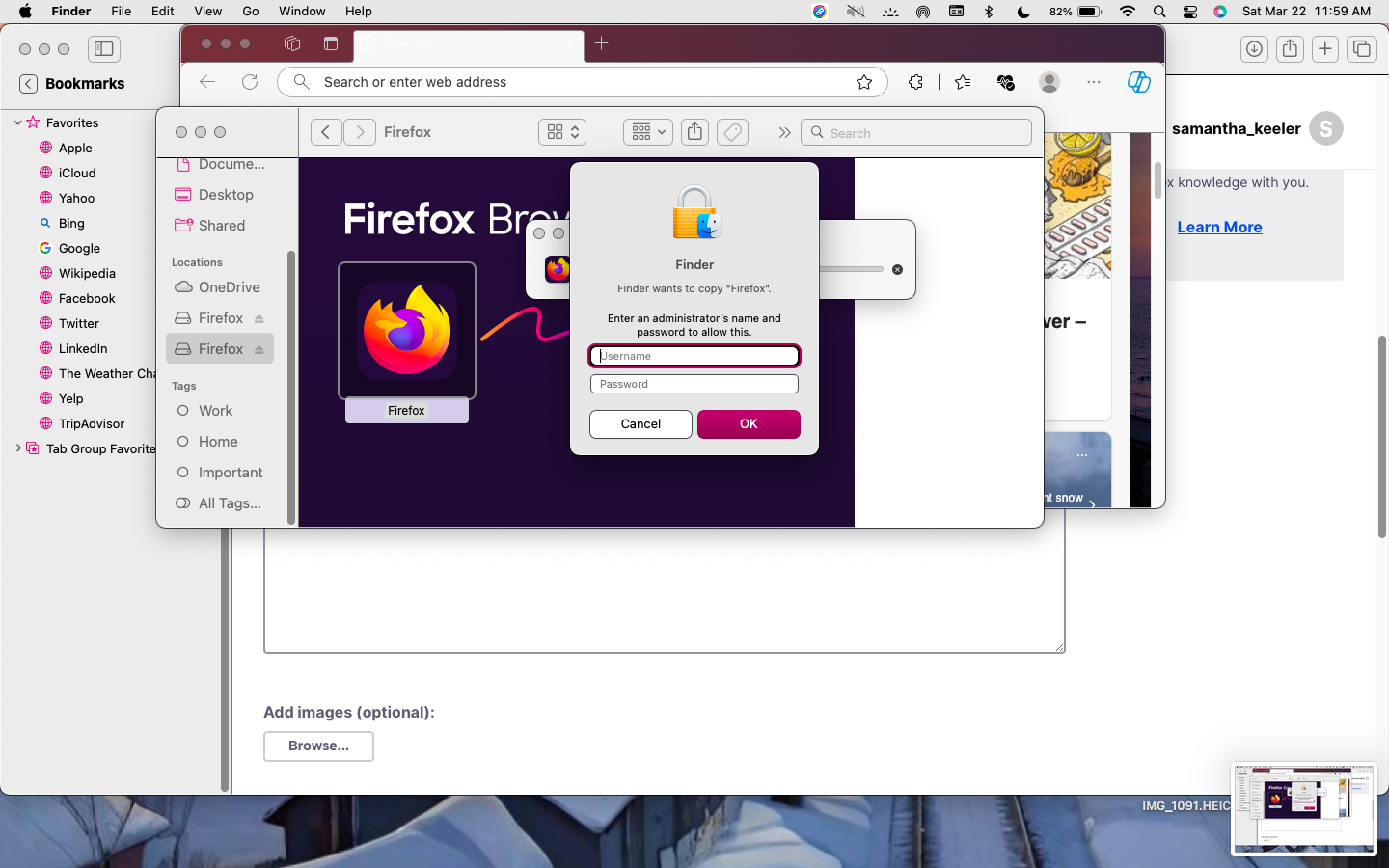Screen dimensions: 1389x868
Task: Open the Edge extensions icon
Action: click(x=915, y=82)
